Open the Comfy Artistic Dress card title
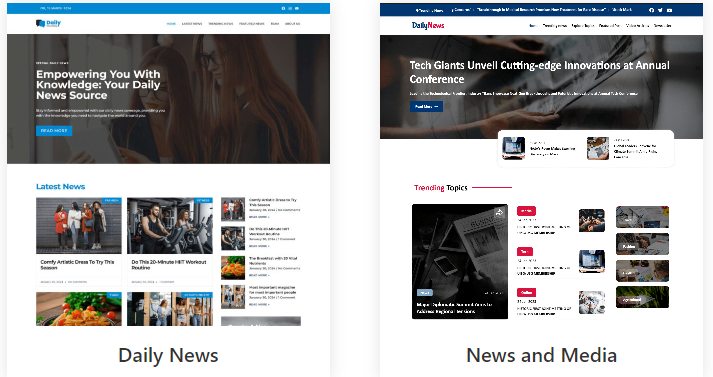 coord(77,265)
